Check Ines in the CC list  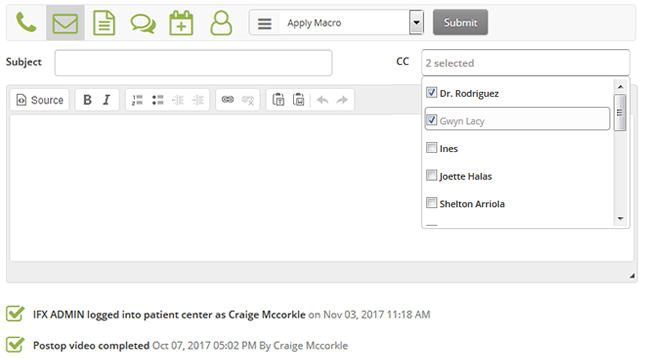point(431,148)
